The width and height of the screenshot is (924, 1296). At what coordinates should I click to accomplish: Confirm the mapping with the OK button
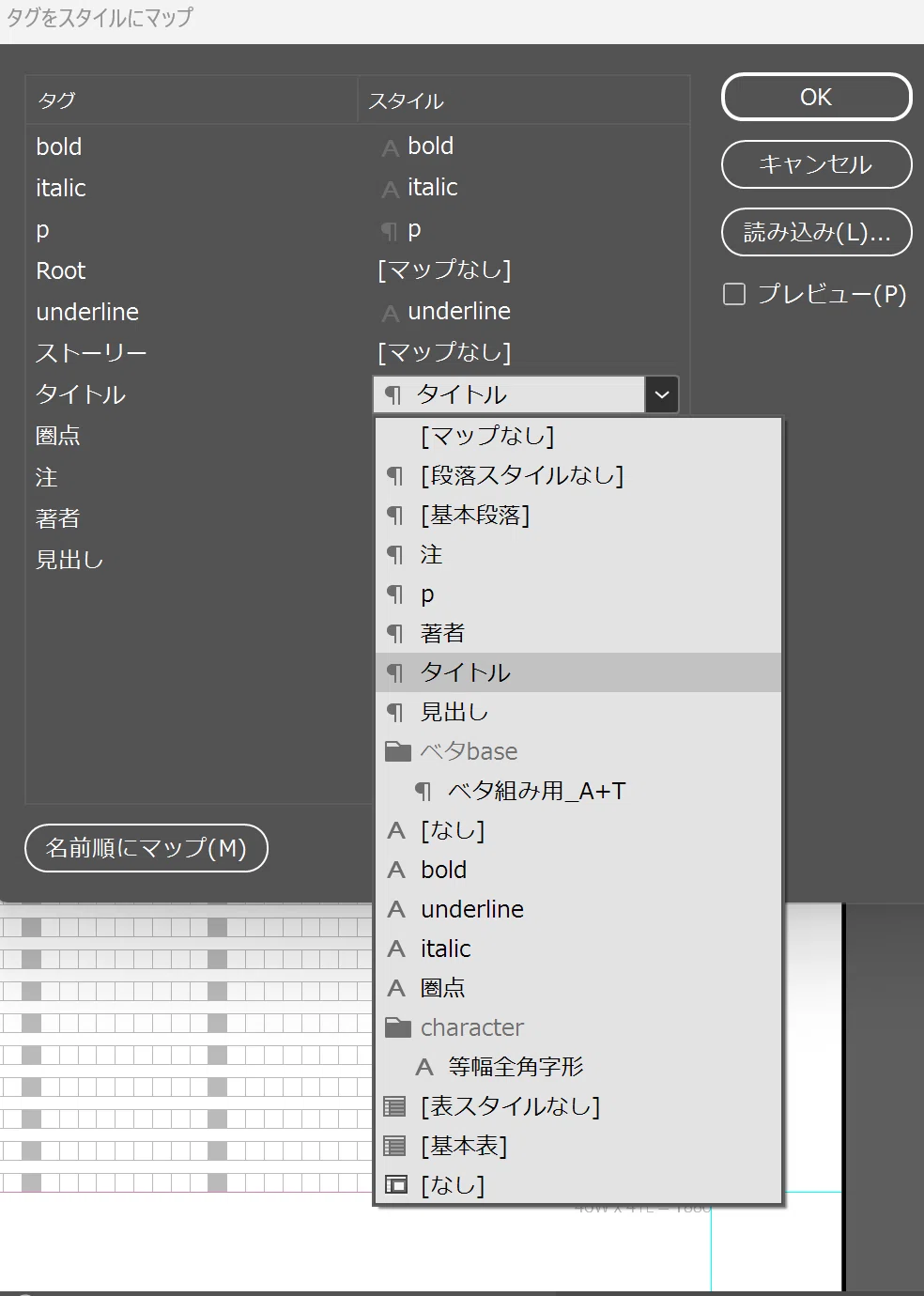point(816,97)
